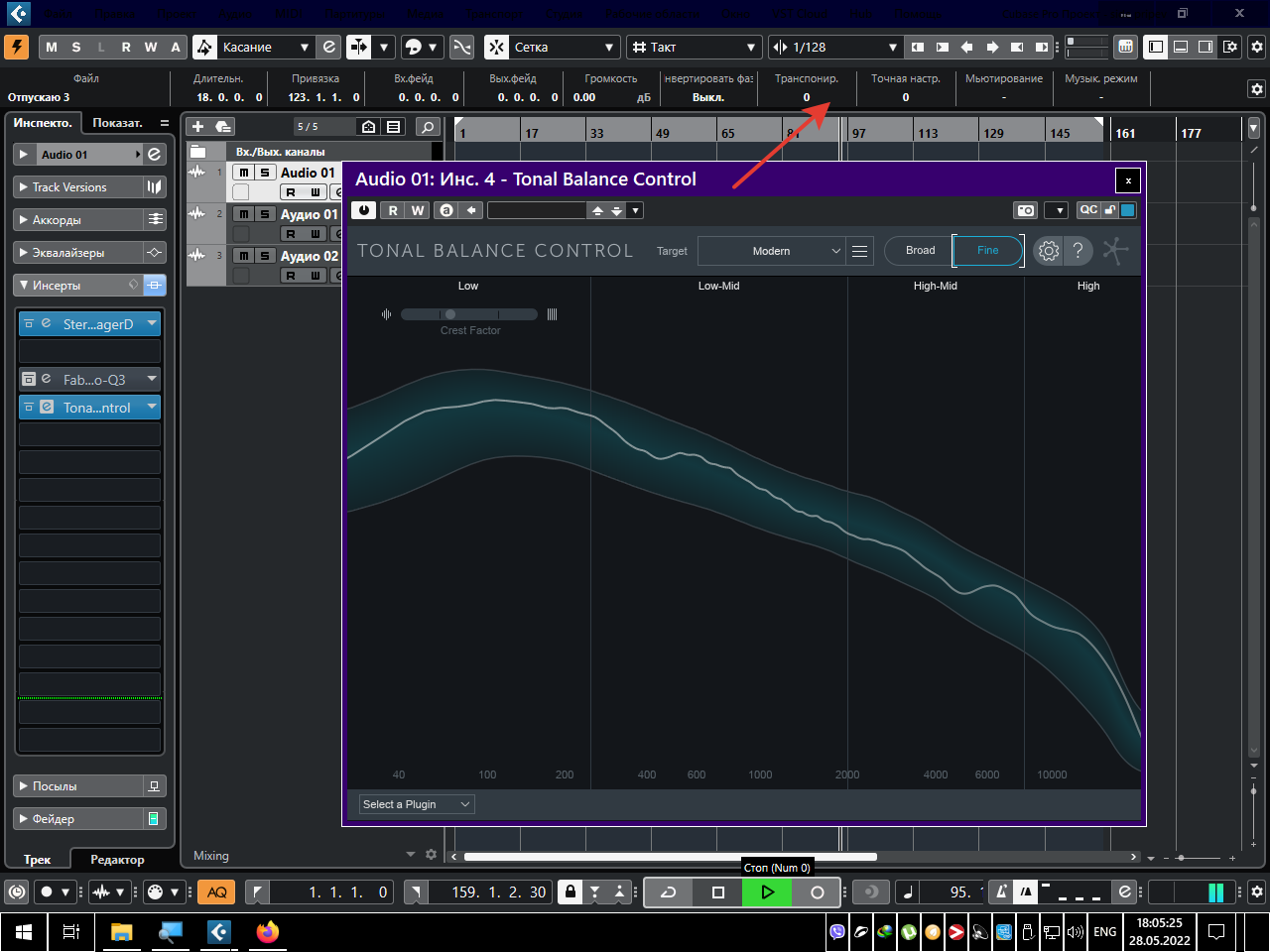Start playback with the green Play button
This screenshot has width=1270, height=952.
[x=767, y=892]
